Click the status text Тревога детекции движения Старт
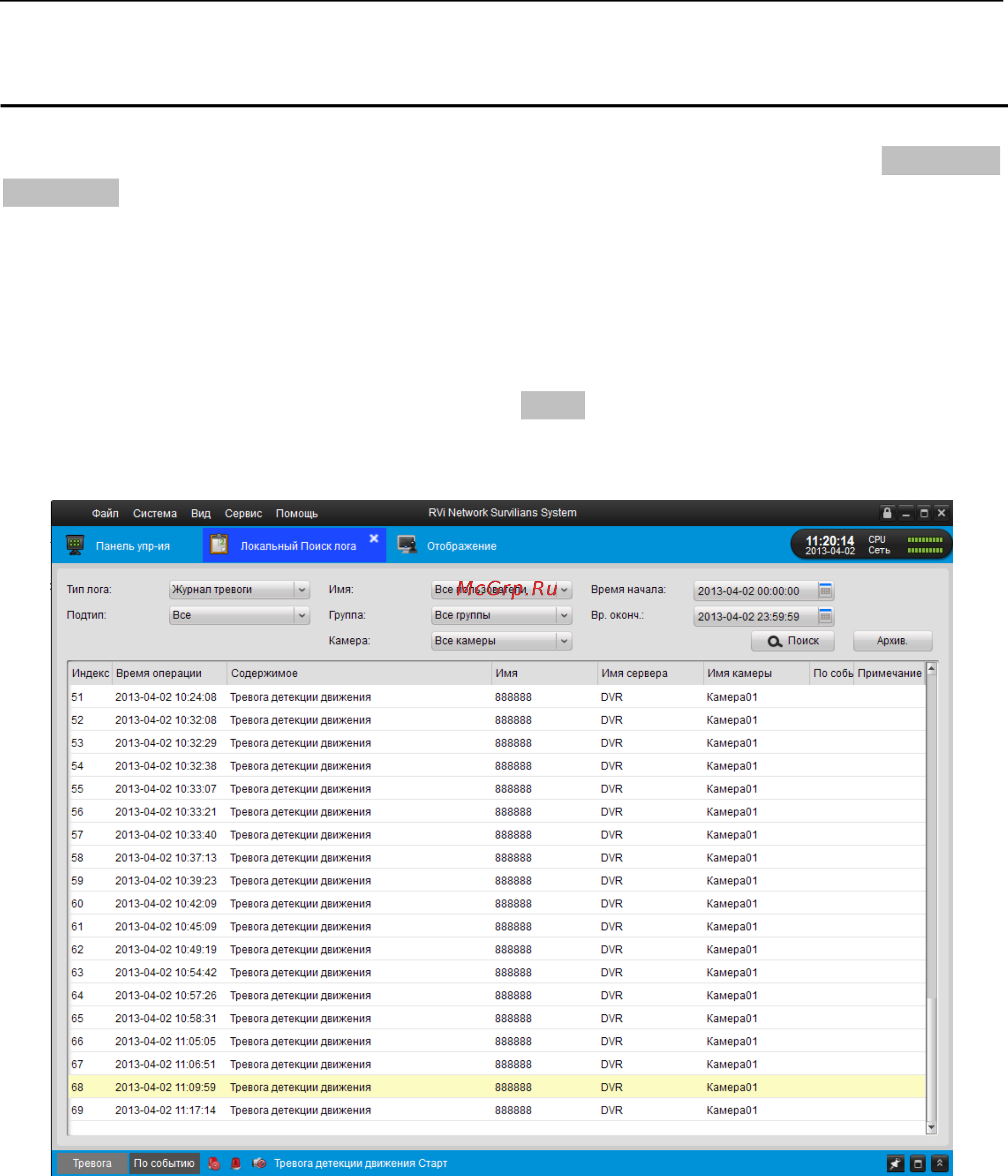 (x=361, y=1163)
